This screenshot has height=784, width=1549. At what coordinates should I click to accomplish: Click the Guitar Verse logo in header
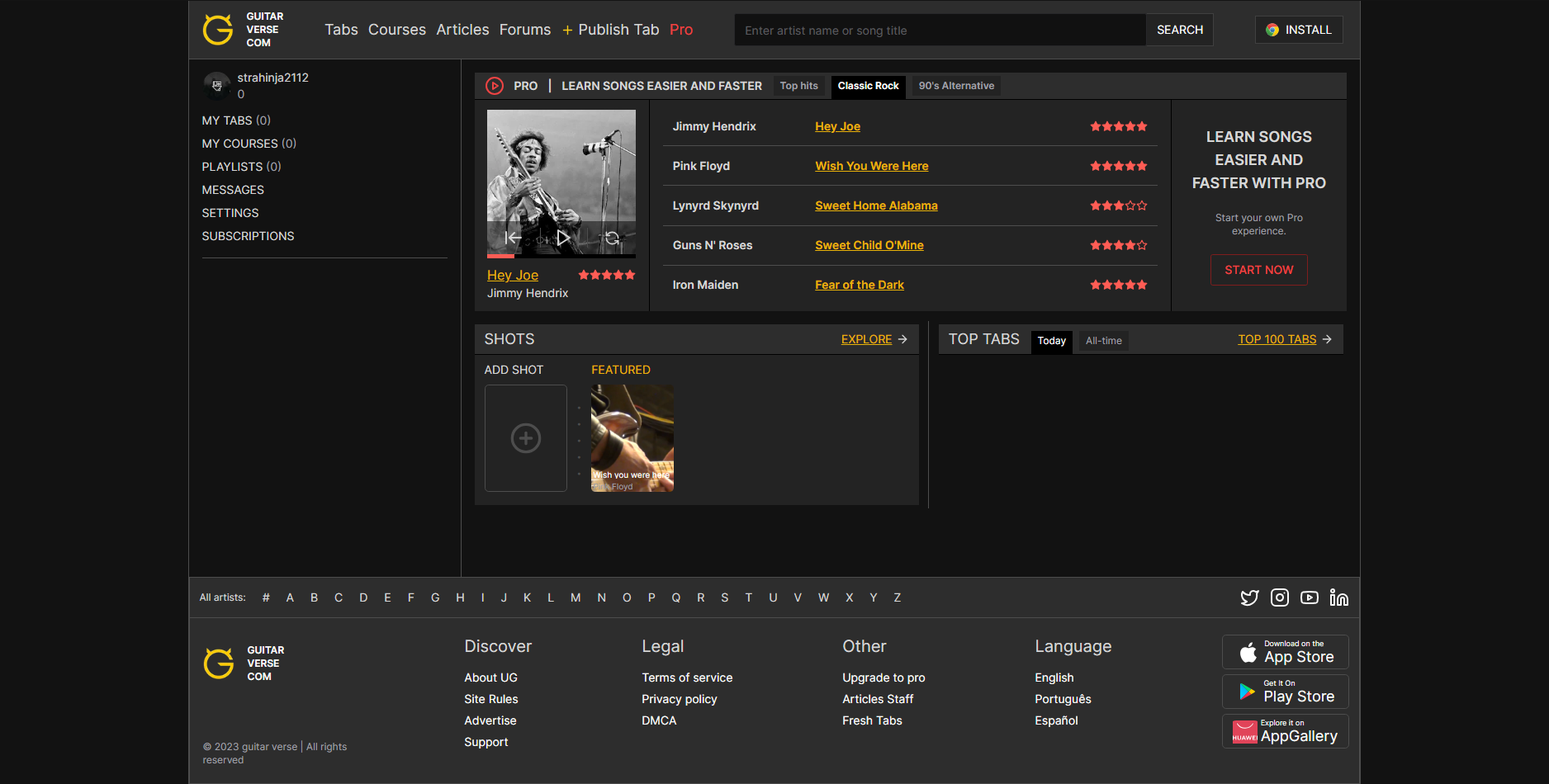click(244, 30)
